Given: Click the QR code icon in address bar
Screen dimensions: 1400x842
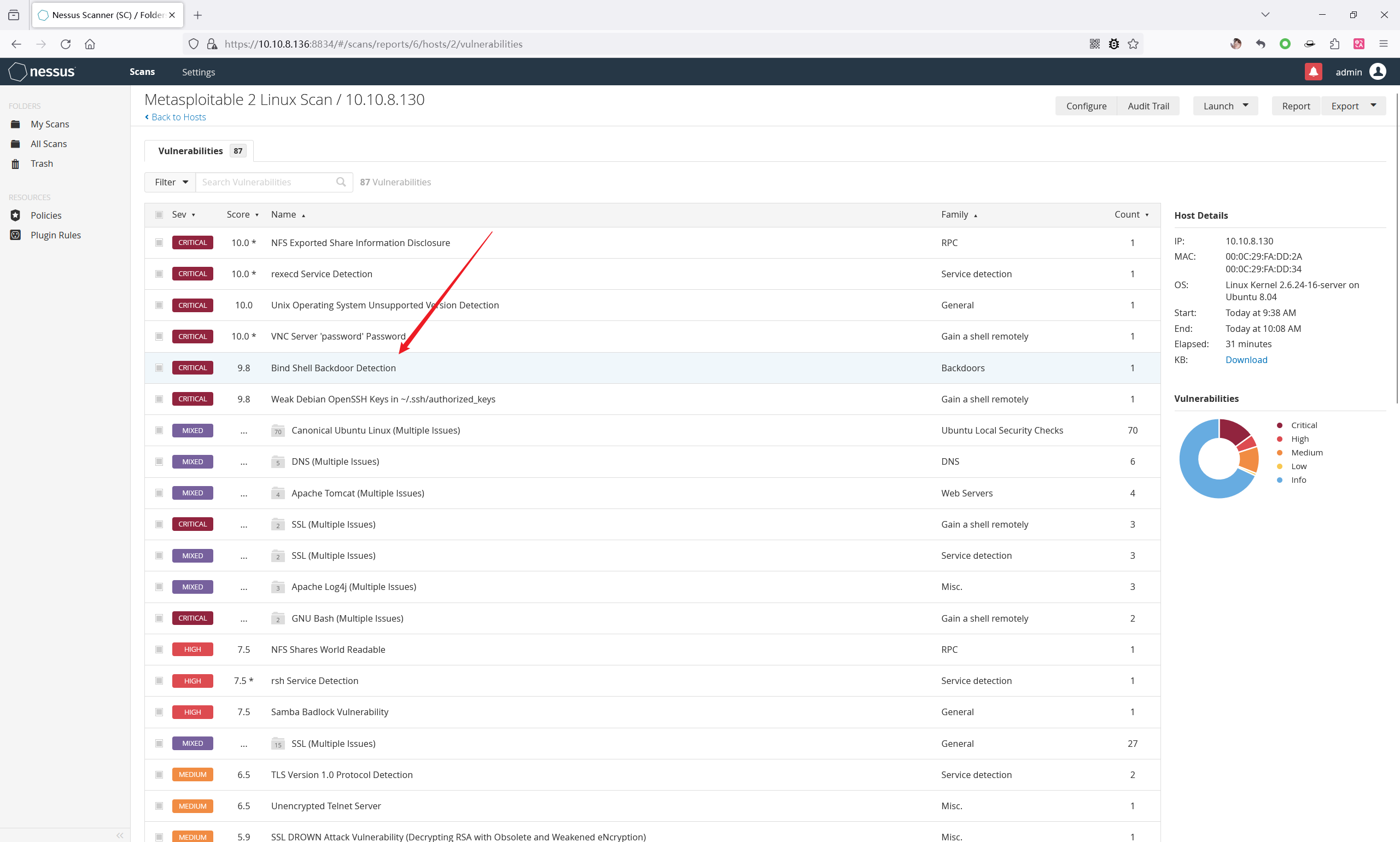Looking at the screenshot, I should [1095, 44].
